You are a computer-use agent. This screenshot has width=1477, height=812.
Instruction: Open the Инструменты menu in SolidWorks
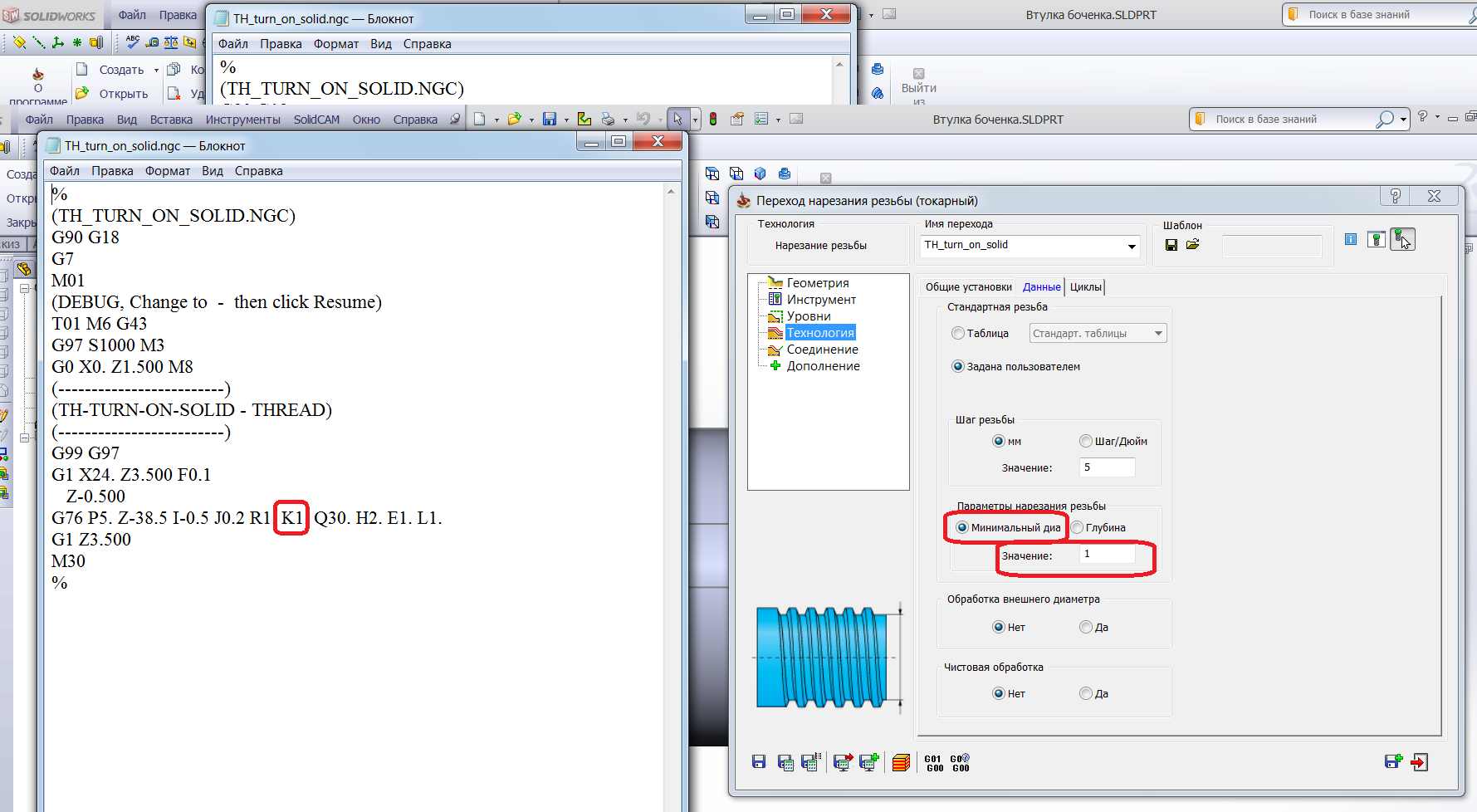(243, 120)
